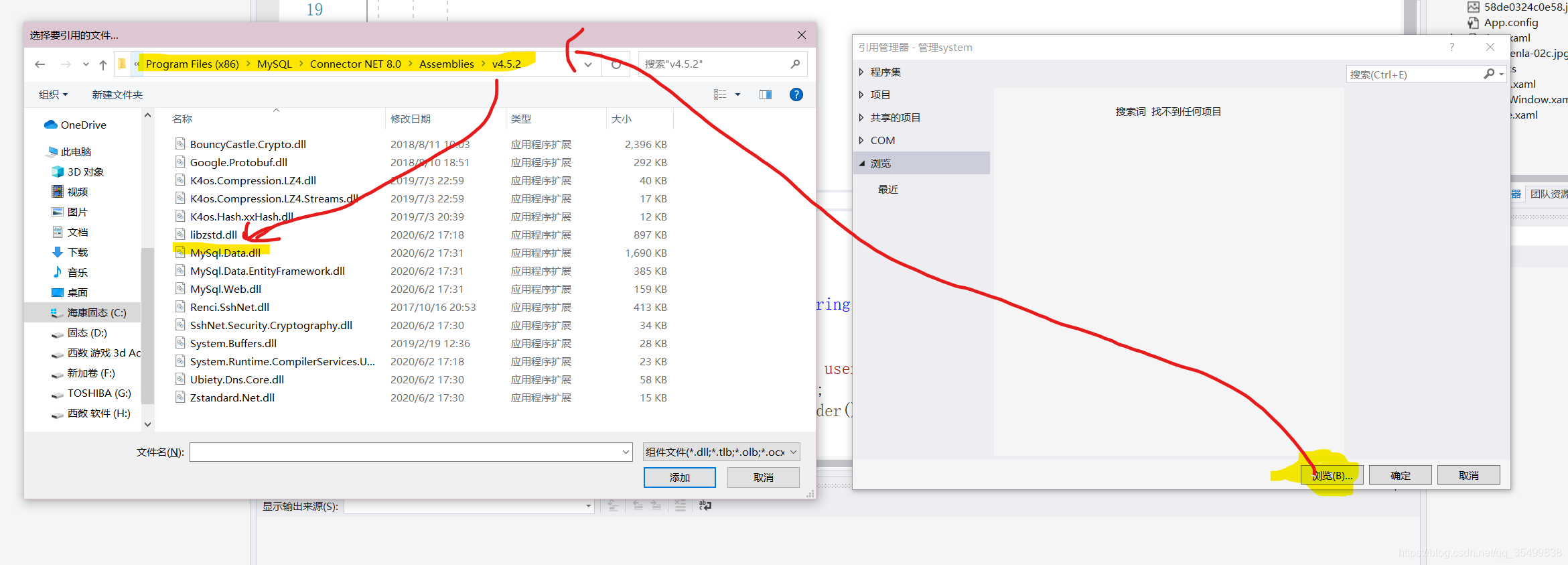Open the Videos folder in sidebar
The width and height of the screenshot is (1568, 565).
click(x=70, y=192)
